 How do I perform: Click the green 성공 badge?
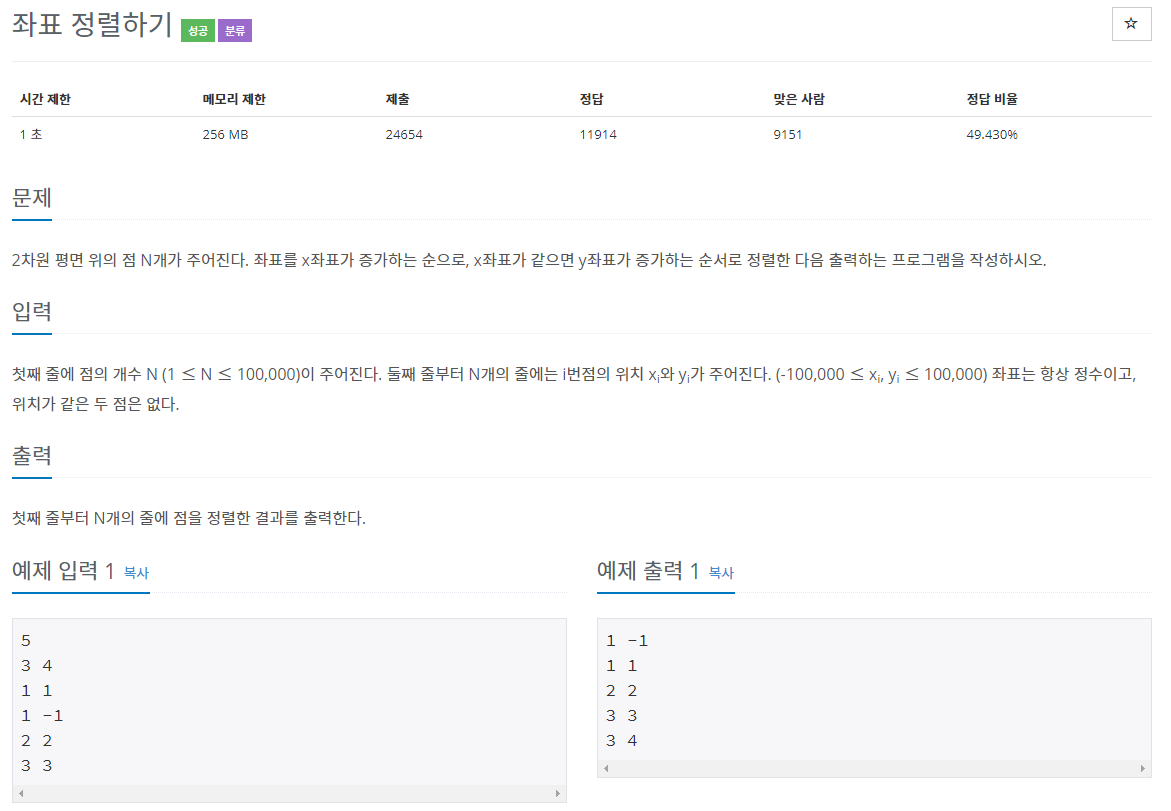[198, 31]
